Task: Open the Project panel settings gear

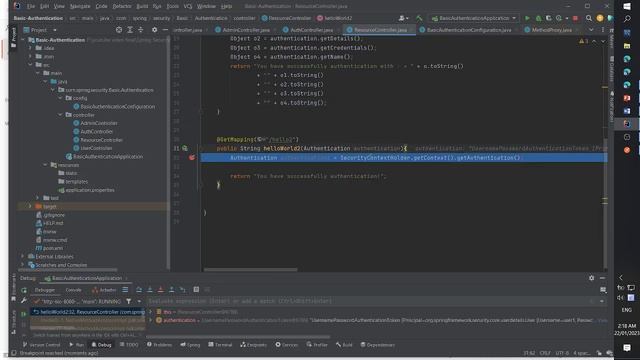Action: 154,30
